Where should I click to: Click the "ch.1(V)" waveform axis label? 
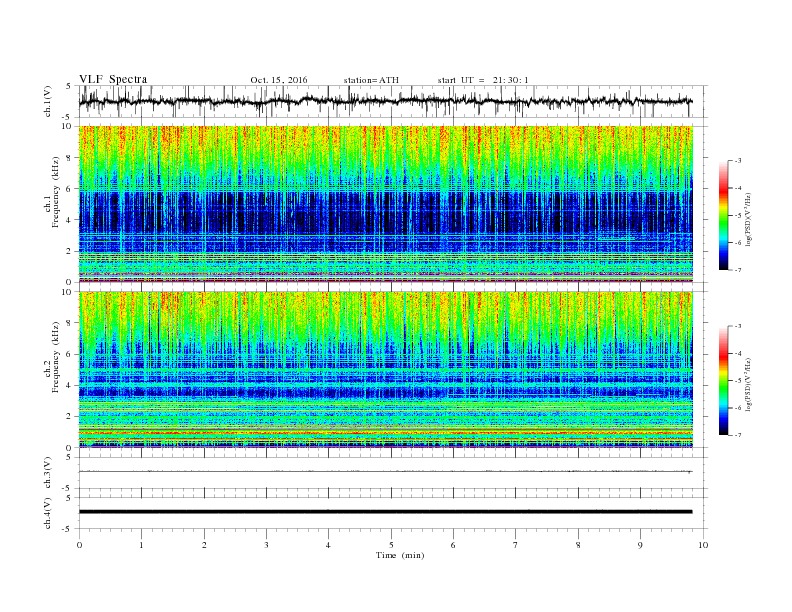pyautogui.click(x=48, y=101)
